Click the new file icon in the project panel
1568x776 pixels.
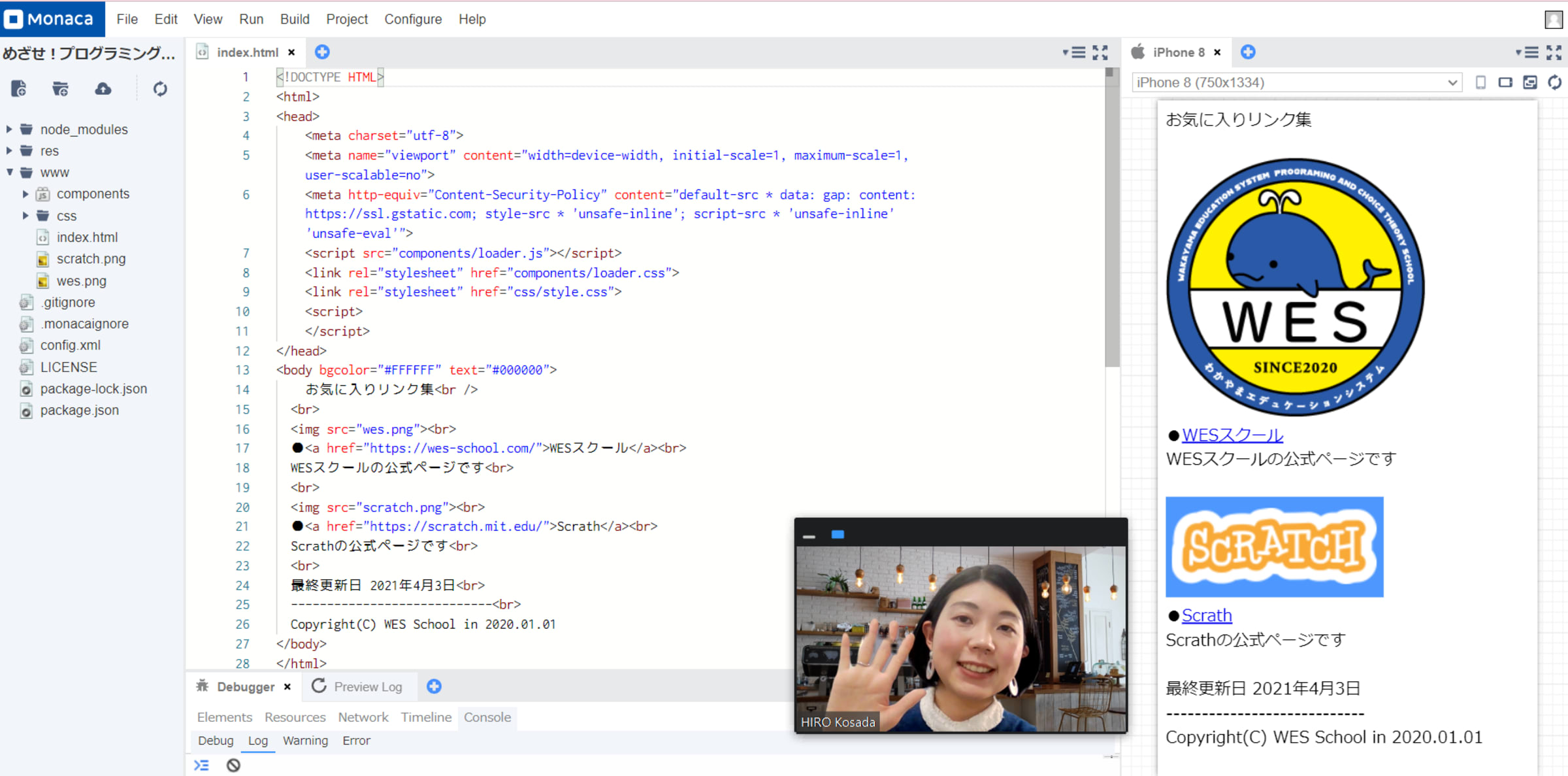[x=19, y=89]
